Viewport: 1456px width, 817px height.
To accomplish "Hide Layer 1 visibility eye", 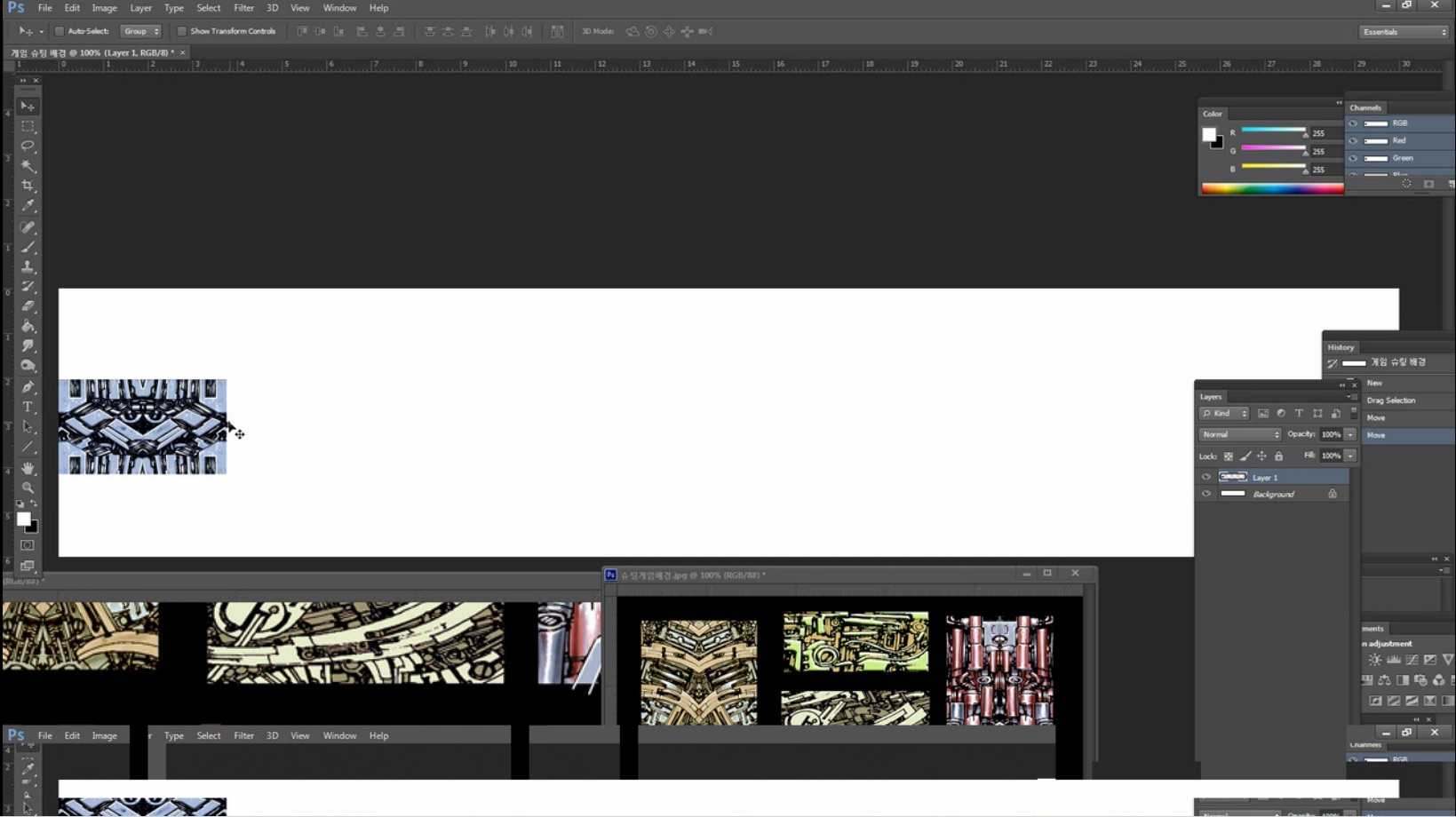I will [1205, 477].
